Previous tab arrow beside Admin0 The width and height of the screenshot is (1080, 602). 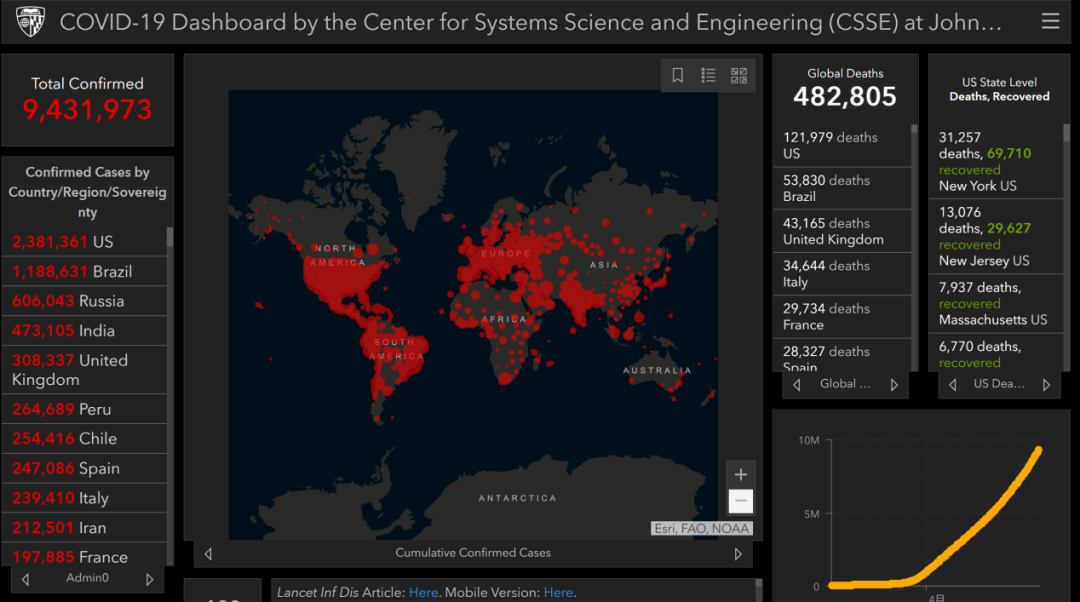(x=25, y=579)
